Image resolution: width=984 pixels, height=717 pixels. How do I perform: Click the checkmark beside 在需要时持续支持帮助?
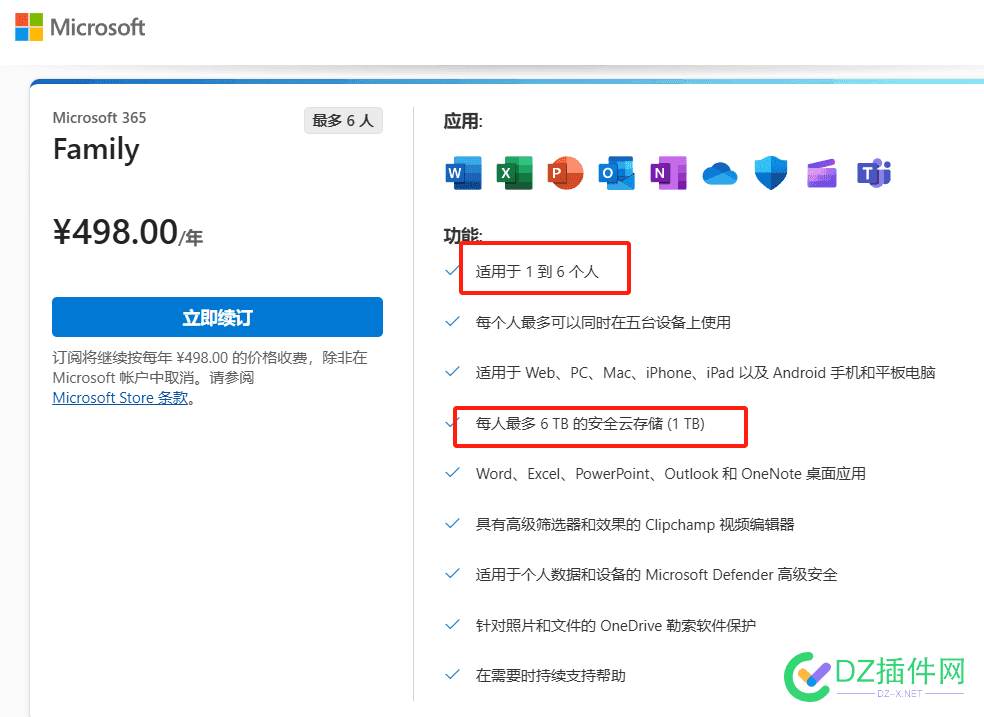pyautogui.click(x=452, y=675)
